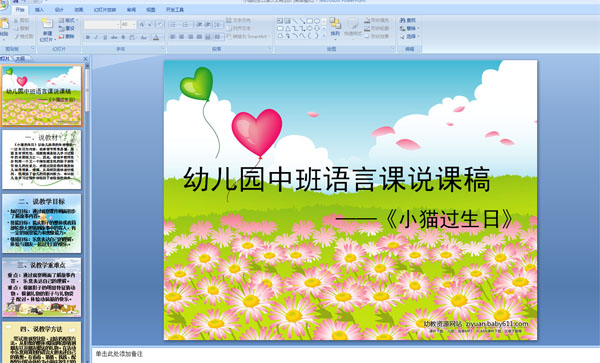The height and width of the screenshot is (363, 600).
Task: Open the Text Direction (文字方向) dropdown
Action: 240,20
